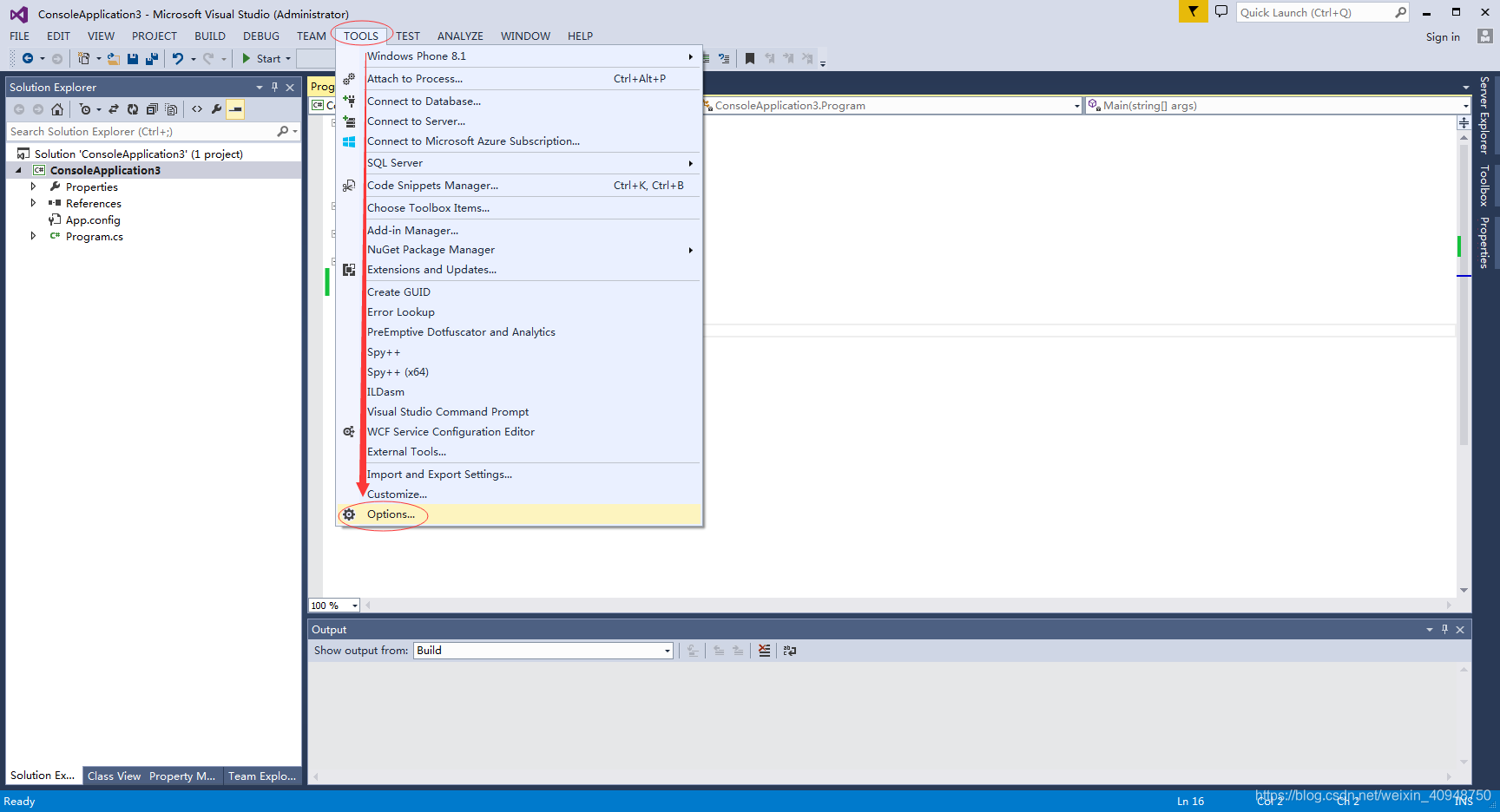Click the New Project toolbar icon
Image resolution: width=1500 pixels, height=812 pixels.
pos(83,58)
